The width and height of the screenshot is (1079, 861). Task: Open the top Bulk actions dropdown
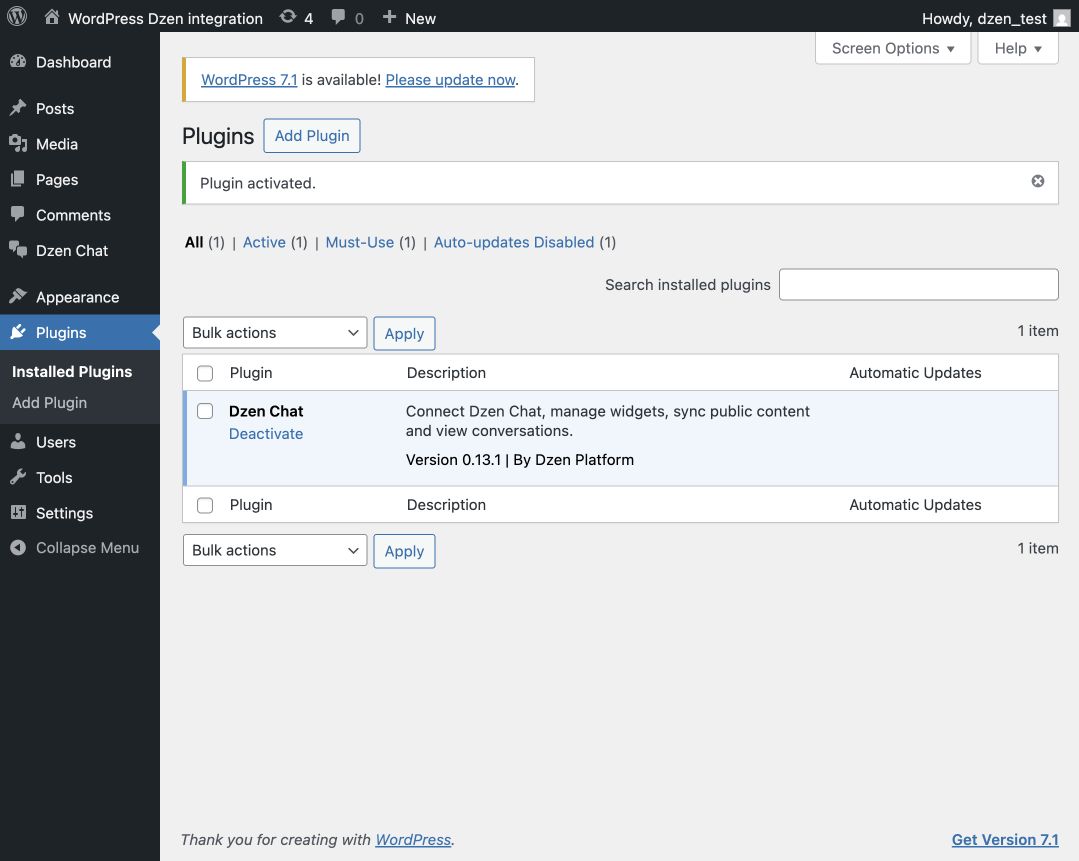coord(275,332)
